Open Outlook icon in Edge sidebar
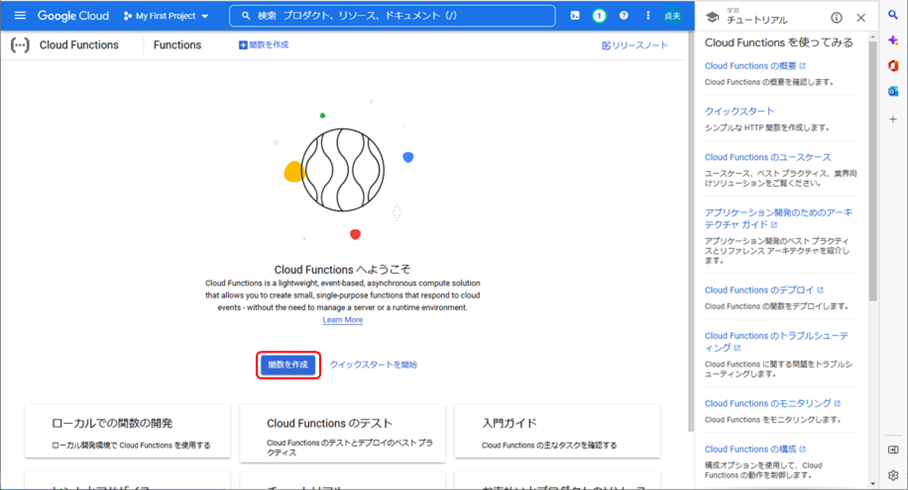 pos(893,91)
